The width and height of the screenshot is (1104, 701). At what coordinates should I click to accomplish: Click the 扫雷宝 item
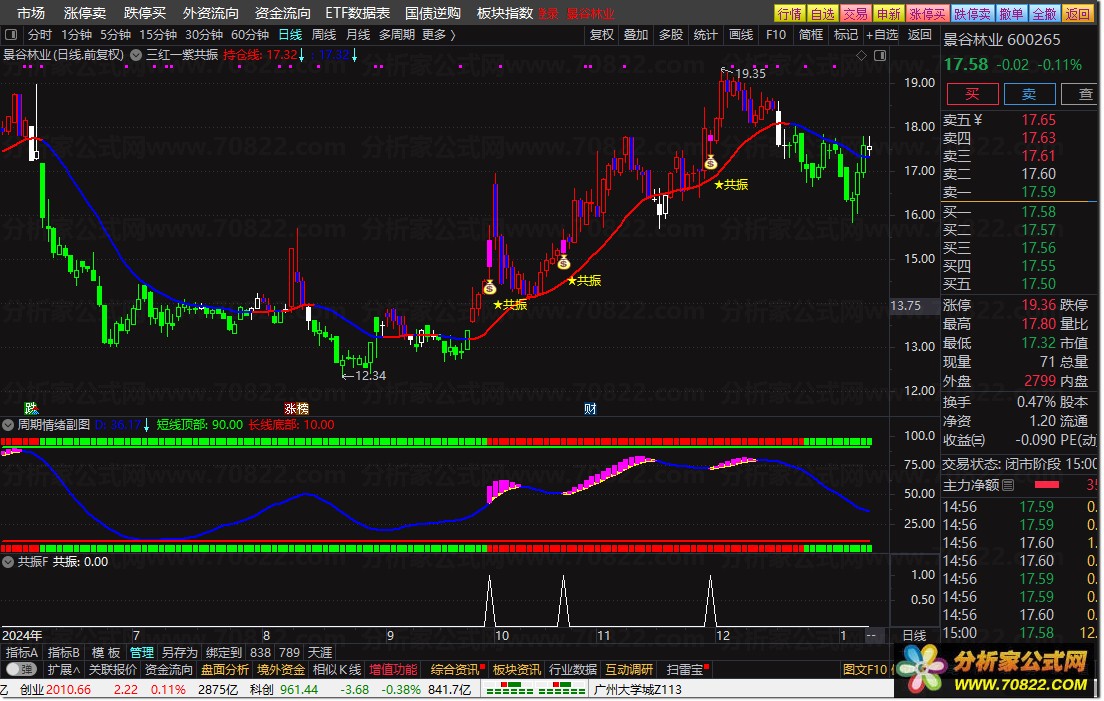click(x=685, y=669)
